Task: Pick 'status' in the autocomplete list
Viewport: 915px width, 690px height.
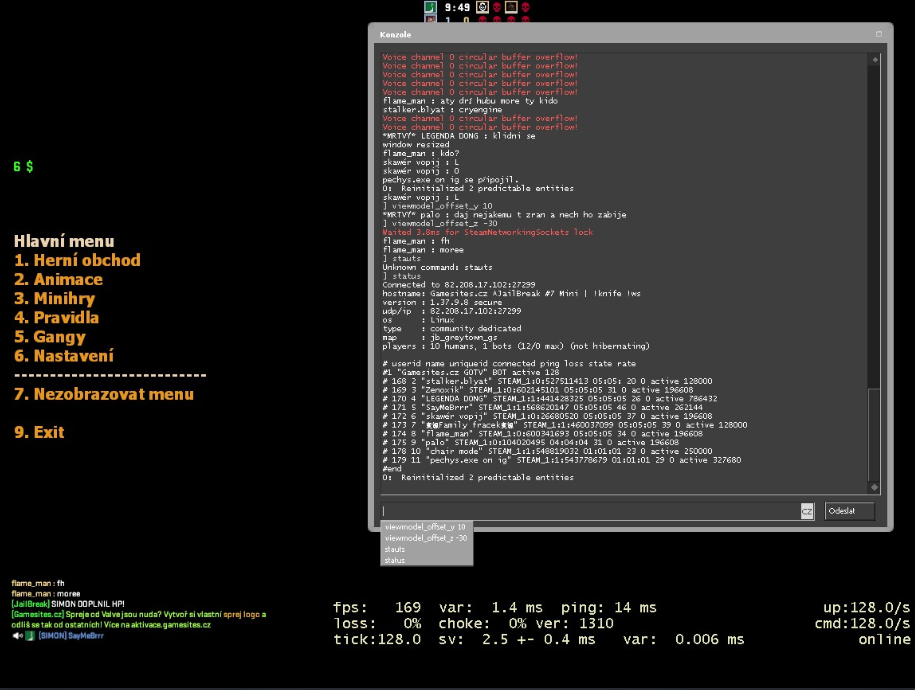Action: pos(395,560)
